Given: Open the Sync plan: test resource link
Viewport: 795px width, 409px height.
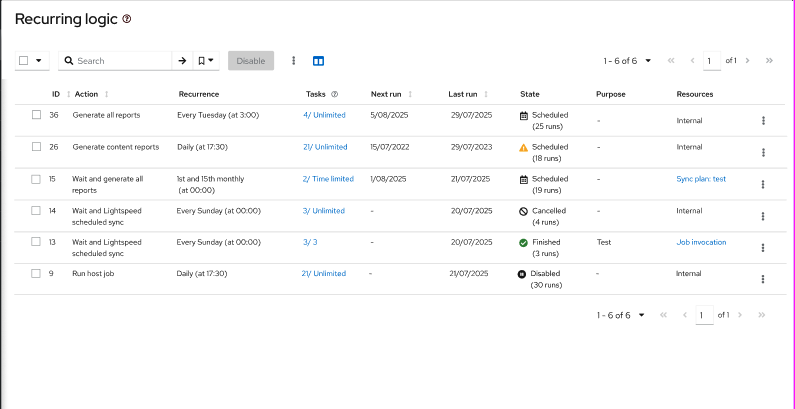Looking at the screenshot, I should (701, 179).
